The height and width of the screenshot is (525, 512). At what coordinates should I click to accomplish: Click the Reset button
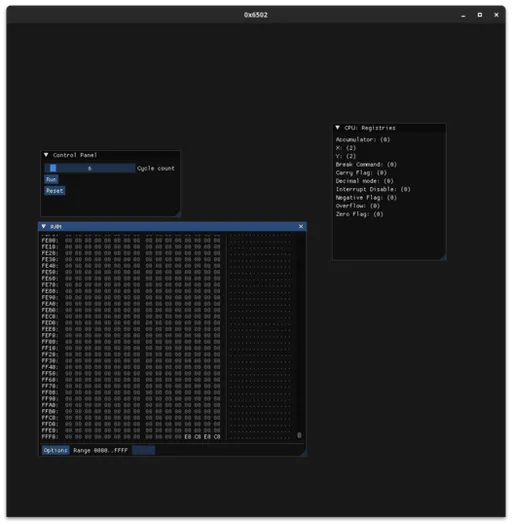[x=55, y=191]
